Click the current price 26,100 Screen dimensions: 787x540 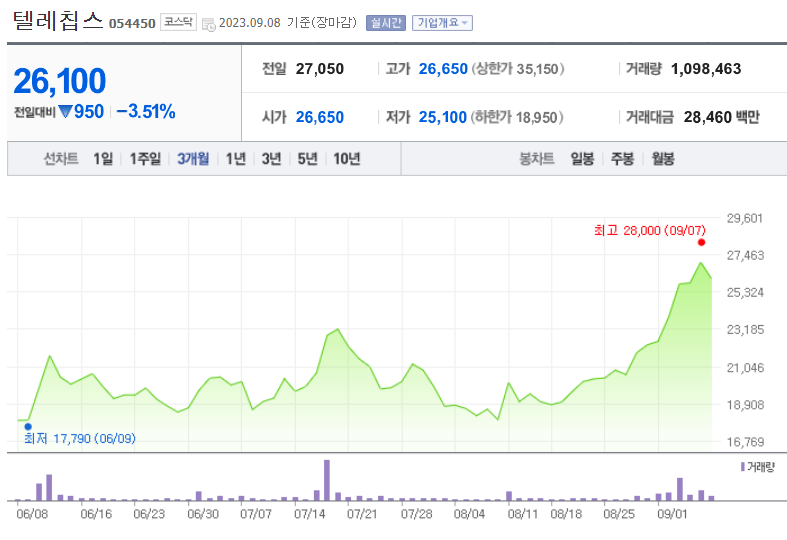[x=60, y=81]
